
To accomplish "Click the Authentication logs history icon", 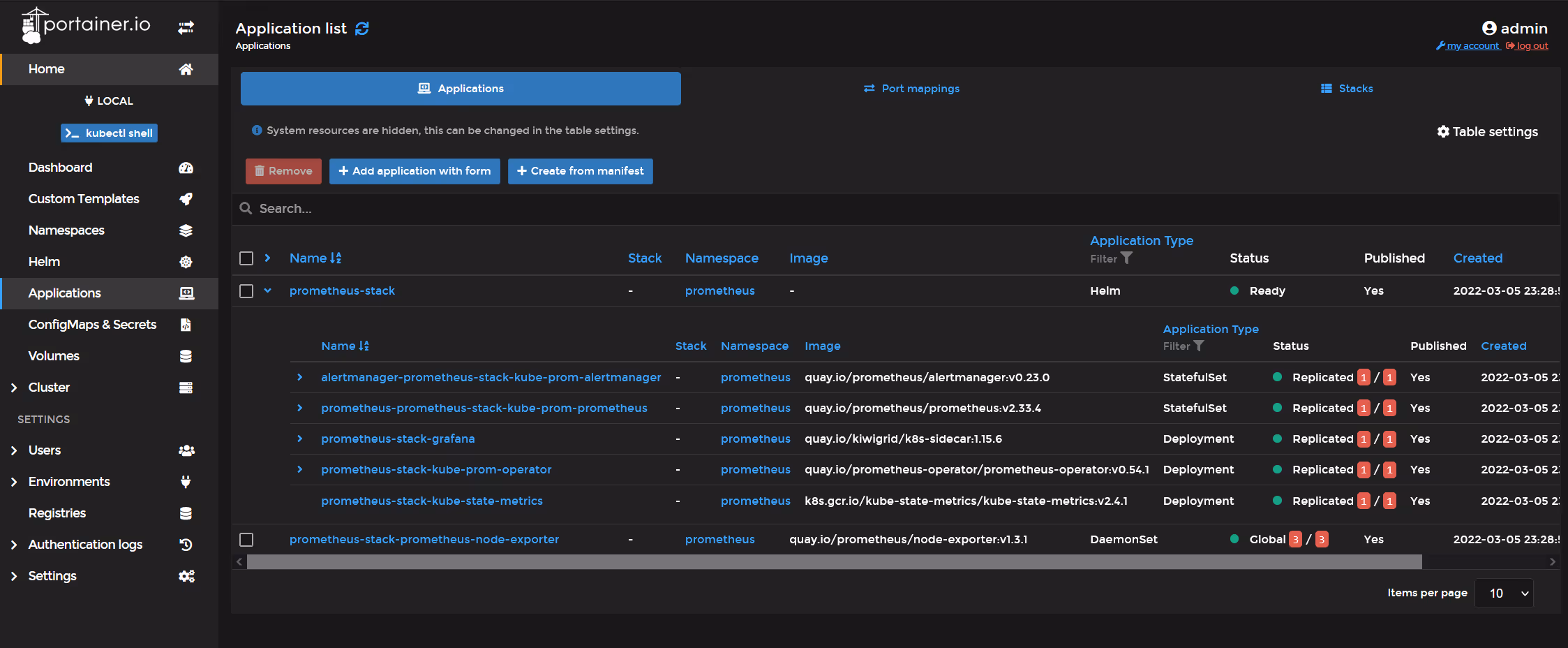I will click(186, 545).
